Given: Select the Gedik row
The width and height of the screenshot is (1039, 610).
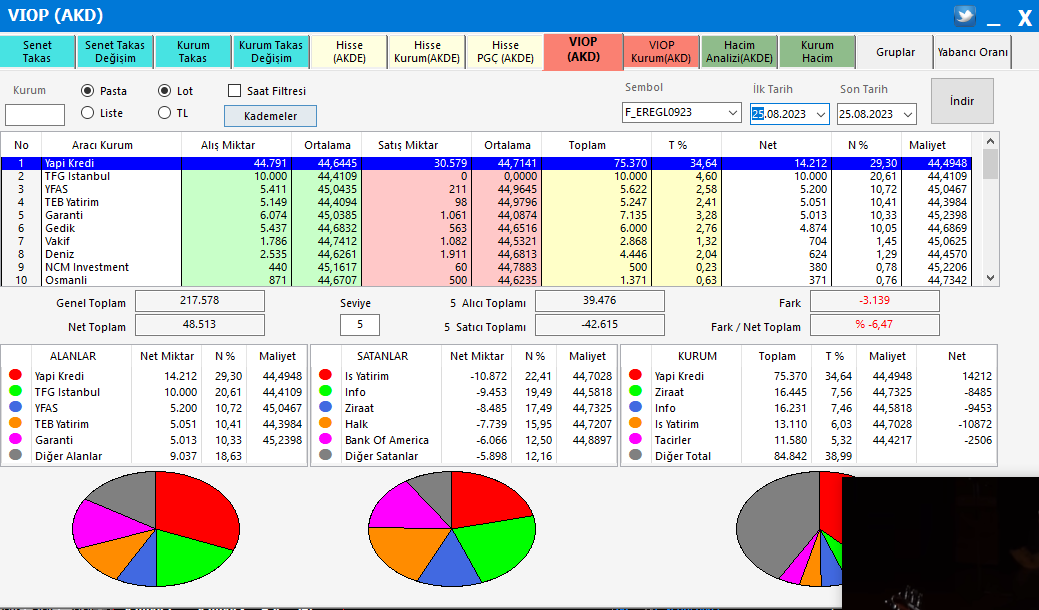Looking at the screenshot, I should tap(486, 228).
